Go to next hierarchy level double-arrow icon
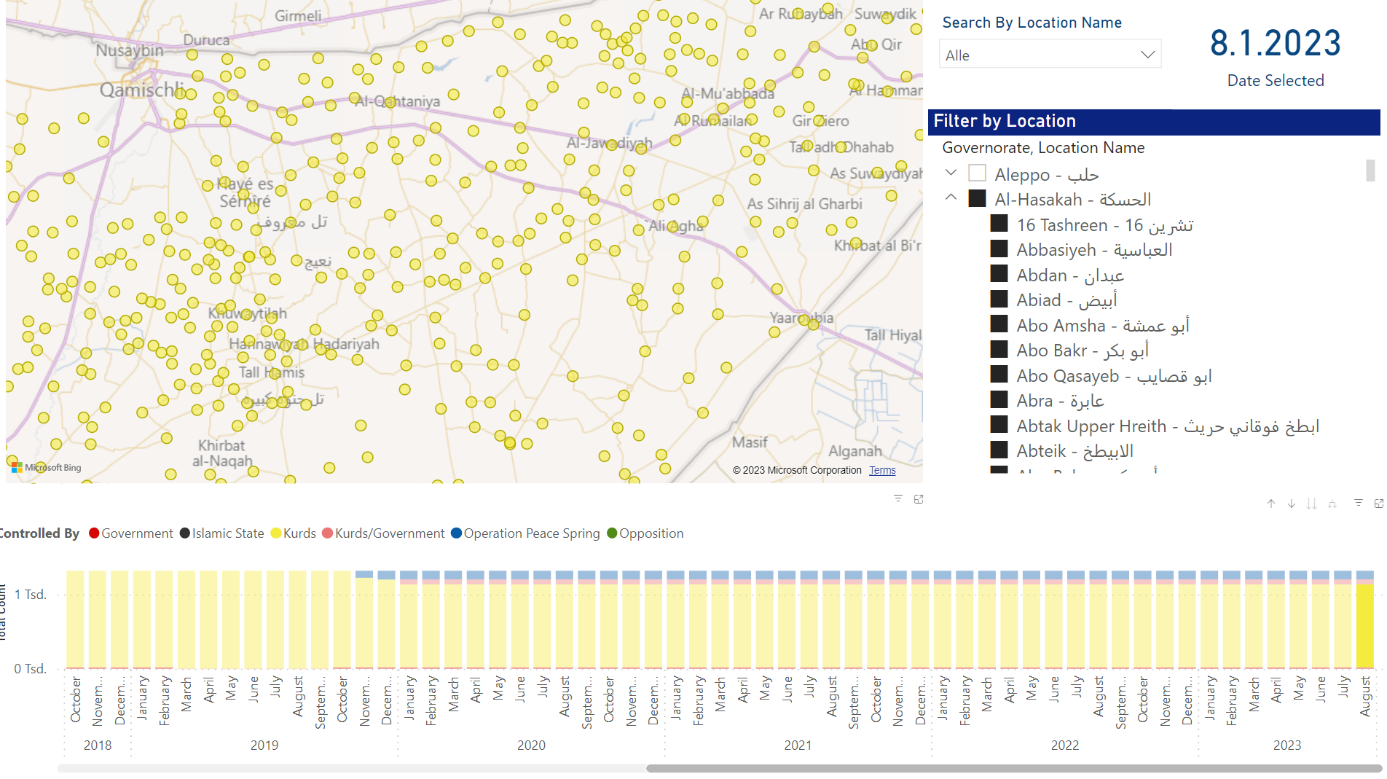1387x779 pixels. 1311,504
